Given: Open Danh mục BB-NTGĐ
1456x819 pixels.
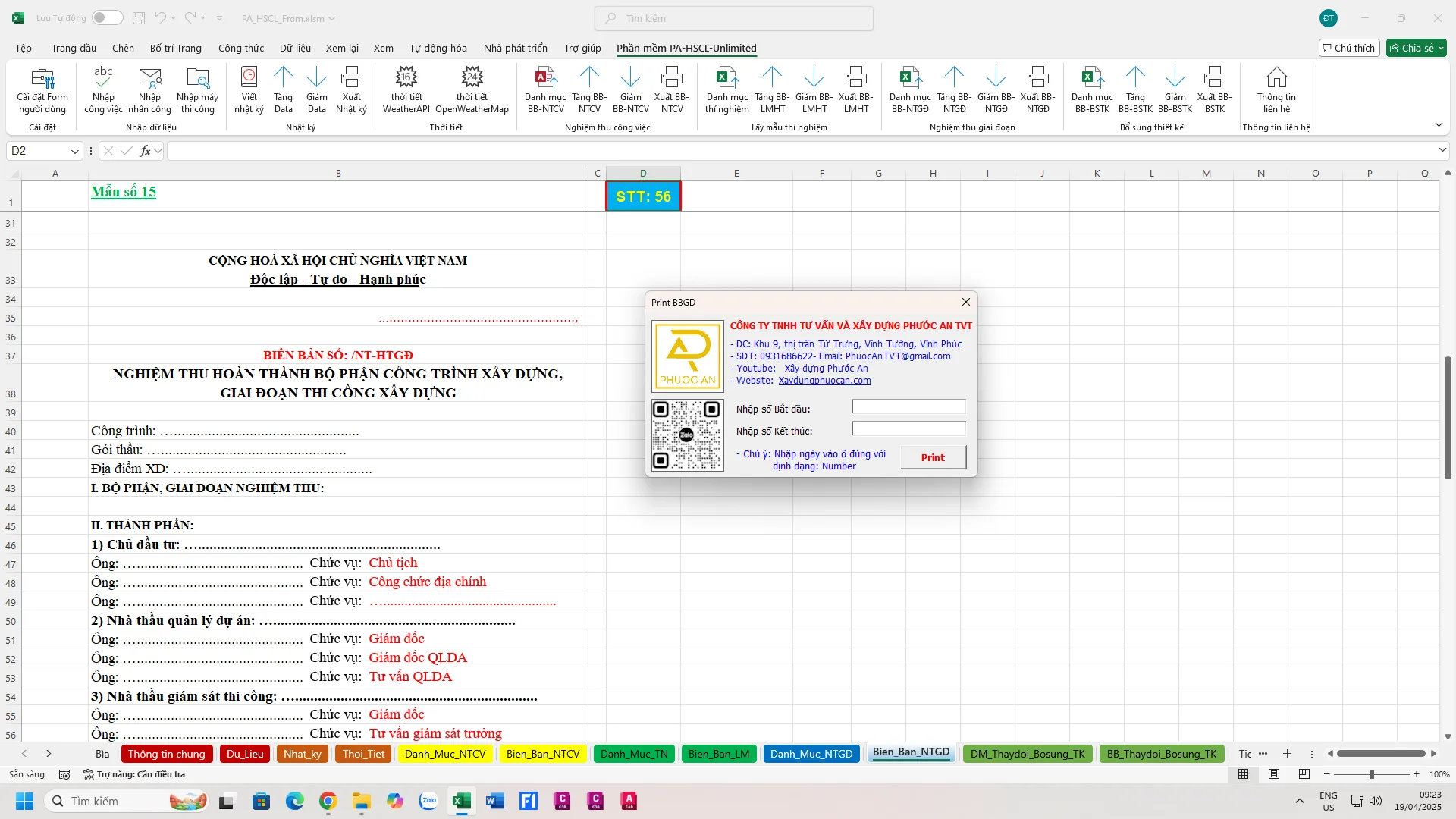Looking at the screenshot, I should tap(910, 90).
